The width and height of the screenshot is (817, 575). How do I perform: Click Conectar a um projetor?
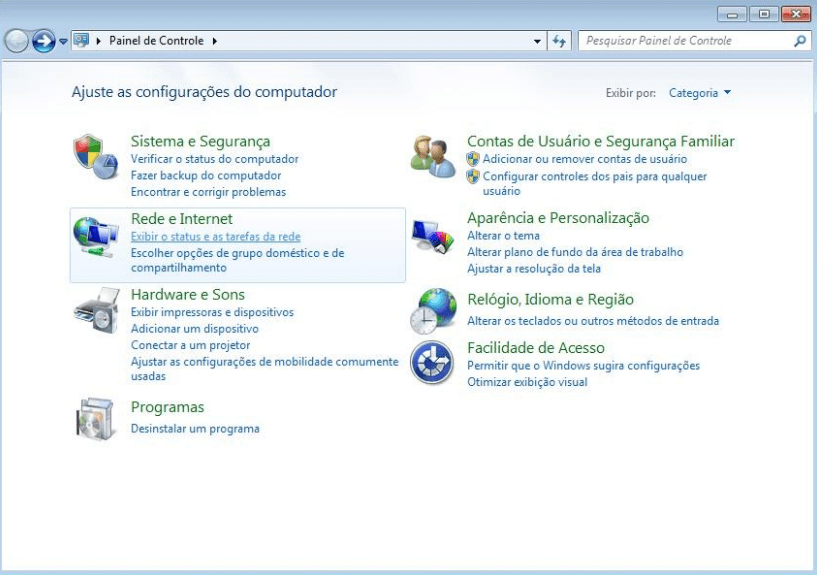click(191, 345)
